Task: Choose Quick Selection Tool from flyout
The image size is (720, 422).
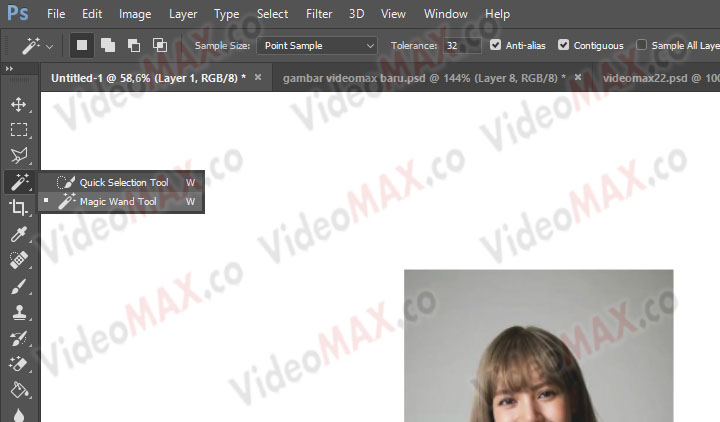Action: coord(121,182)
